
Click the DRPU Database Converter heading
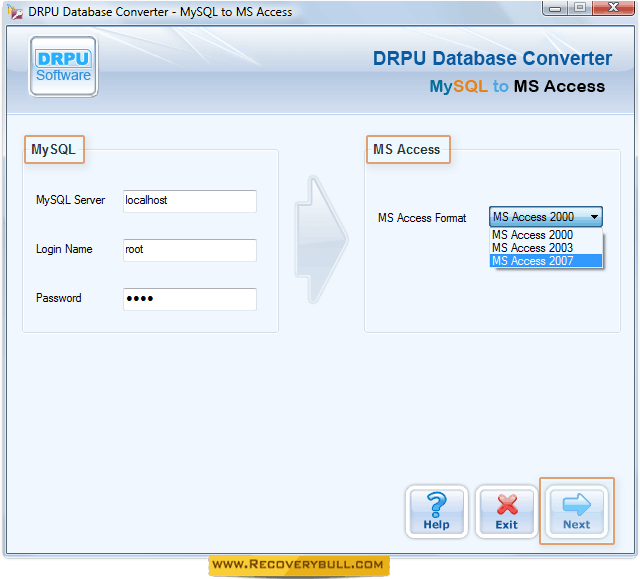point(492,58)
